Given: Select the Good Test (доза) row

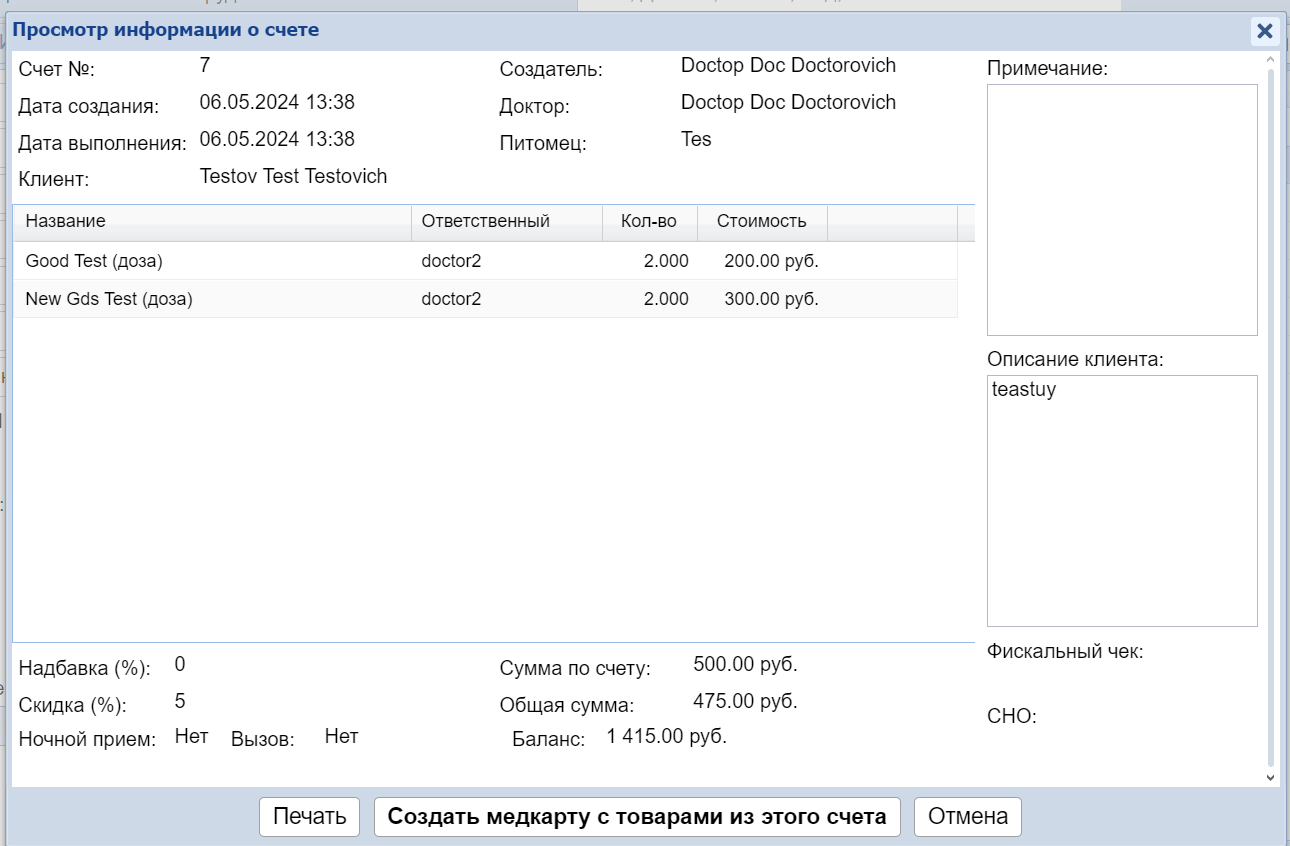Looking at the screenshot, I should pos(94,261).
